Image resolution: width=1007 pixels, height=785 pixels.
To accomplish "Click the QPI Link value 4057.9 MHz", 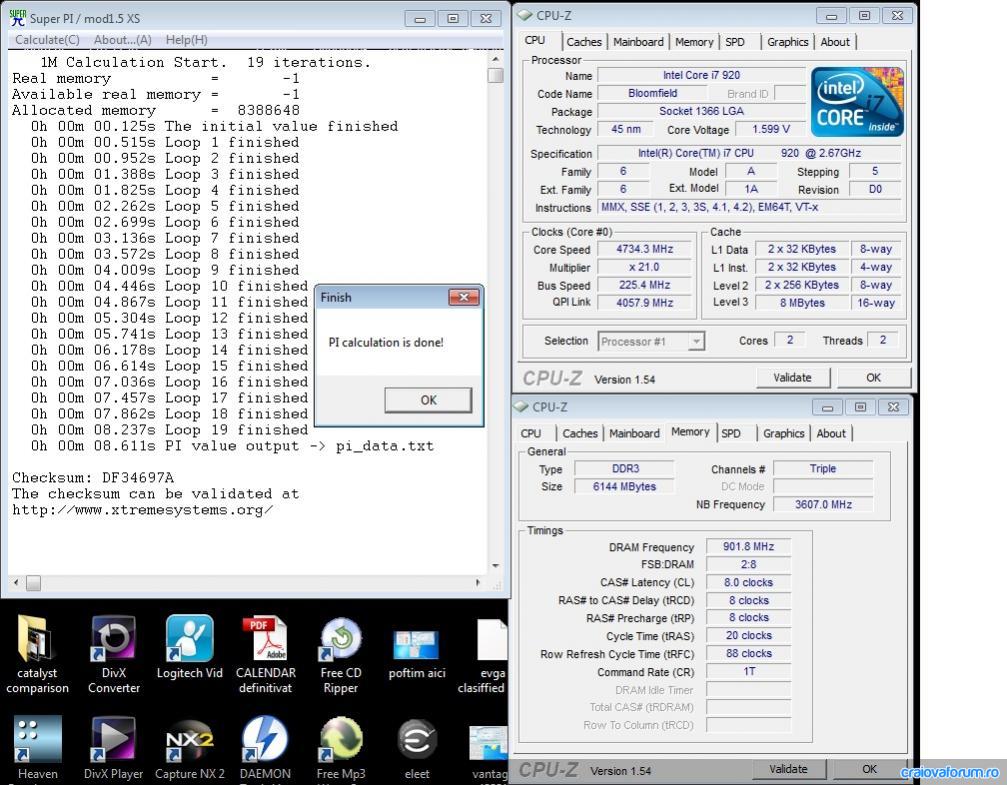I will click(645, 303).
